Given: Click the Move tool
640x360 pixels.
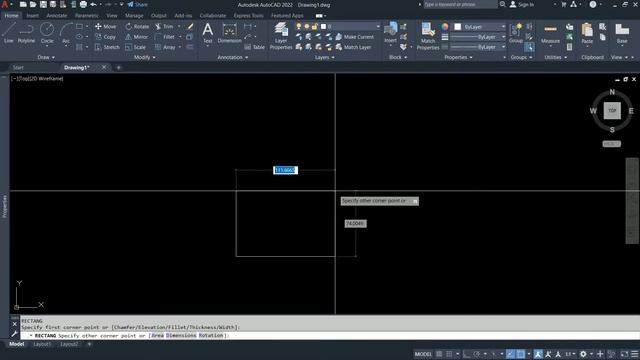Looking at the screenshot, I should (105, 27).
